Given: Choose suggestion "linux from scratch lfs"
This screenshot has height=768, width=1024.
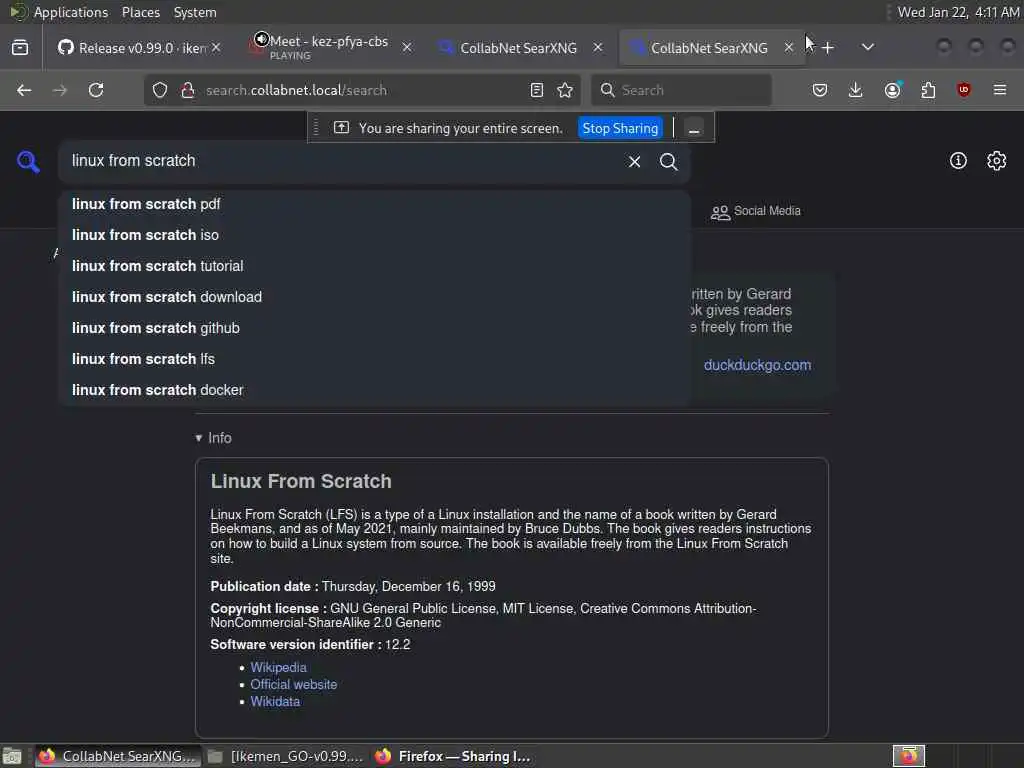Looking at the screenshot, I should click(375, 359).
